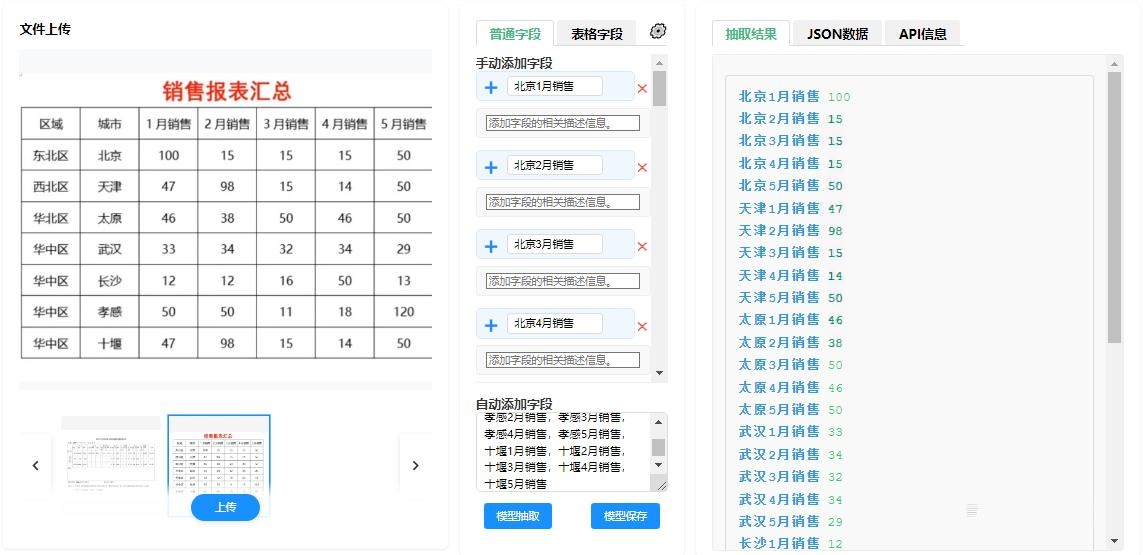Switch to the API信息 tab

point(922,34)
